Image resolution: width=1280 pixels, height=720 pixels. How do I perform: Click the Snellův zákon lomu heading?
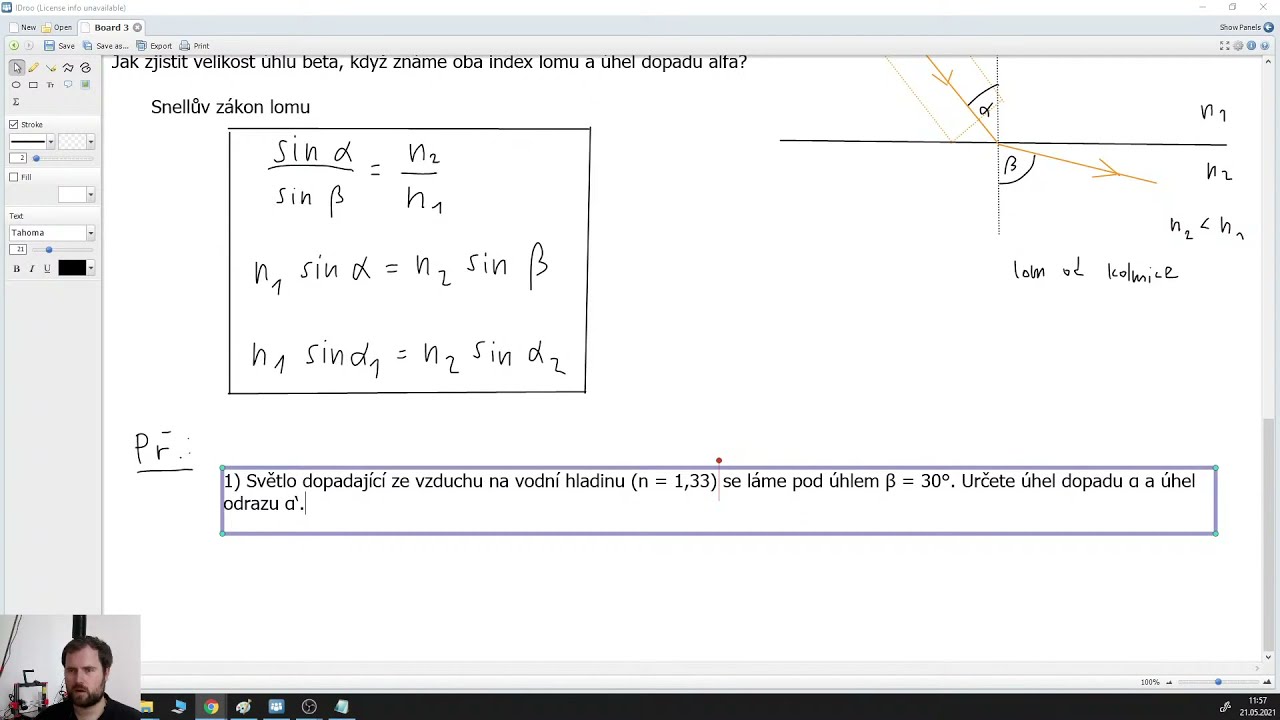pyautogui.click(x=230, y=107)
